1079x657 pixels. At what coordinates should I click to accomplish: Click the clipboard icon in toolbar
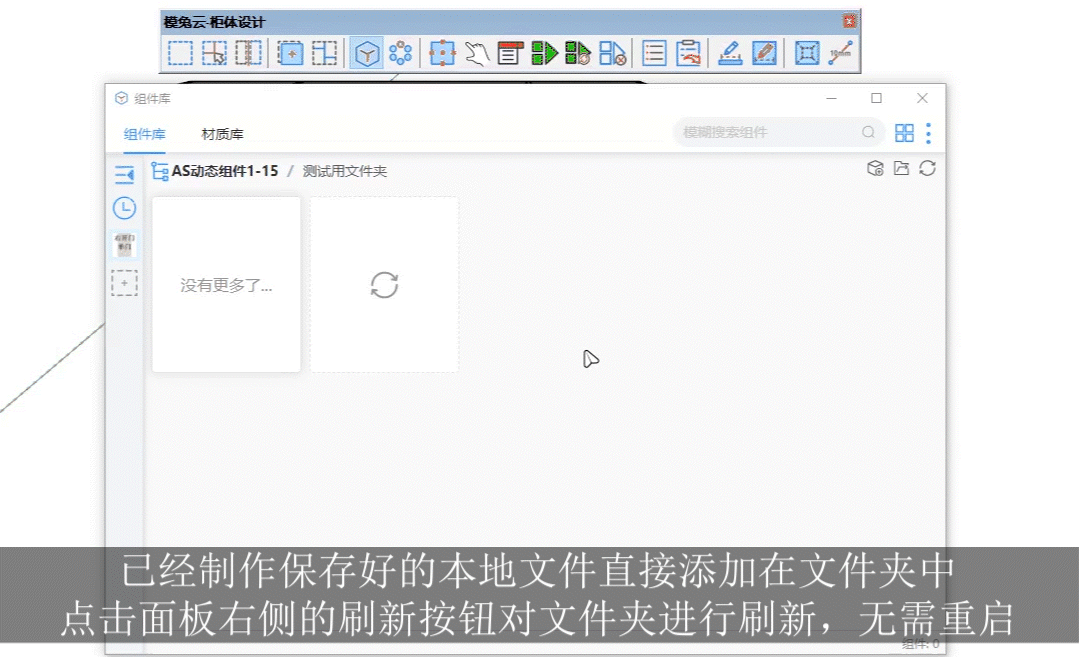[x=688, y=53]
